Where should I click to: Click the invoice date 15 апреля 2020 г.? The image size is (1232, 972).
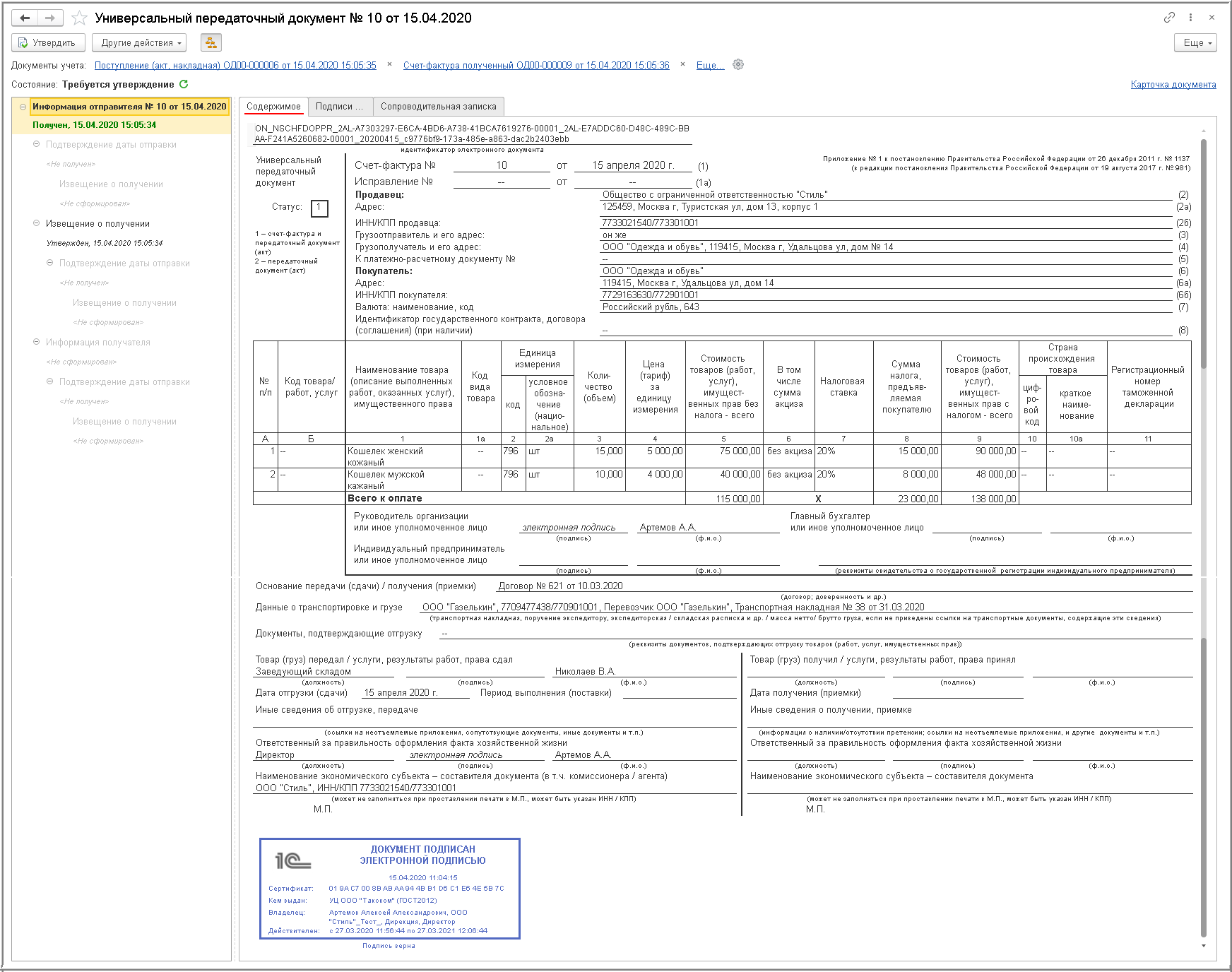click(633, 165)
